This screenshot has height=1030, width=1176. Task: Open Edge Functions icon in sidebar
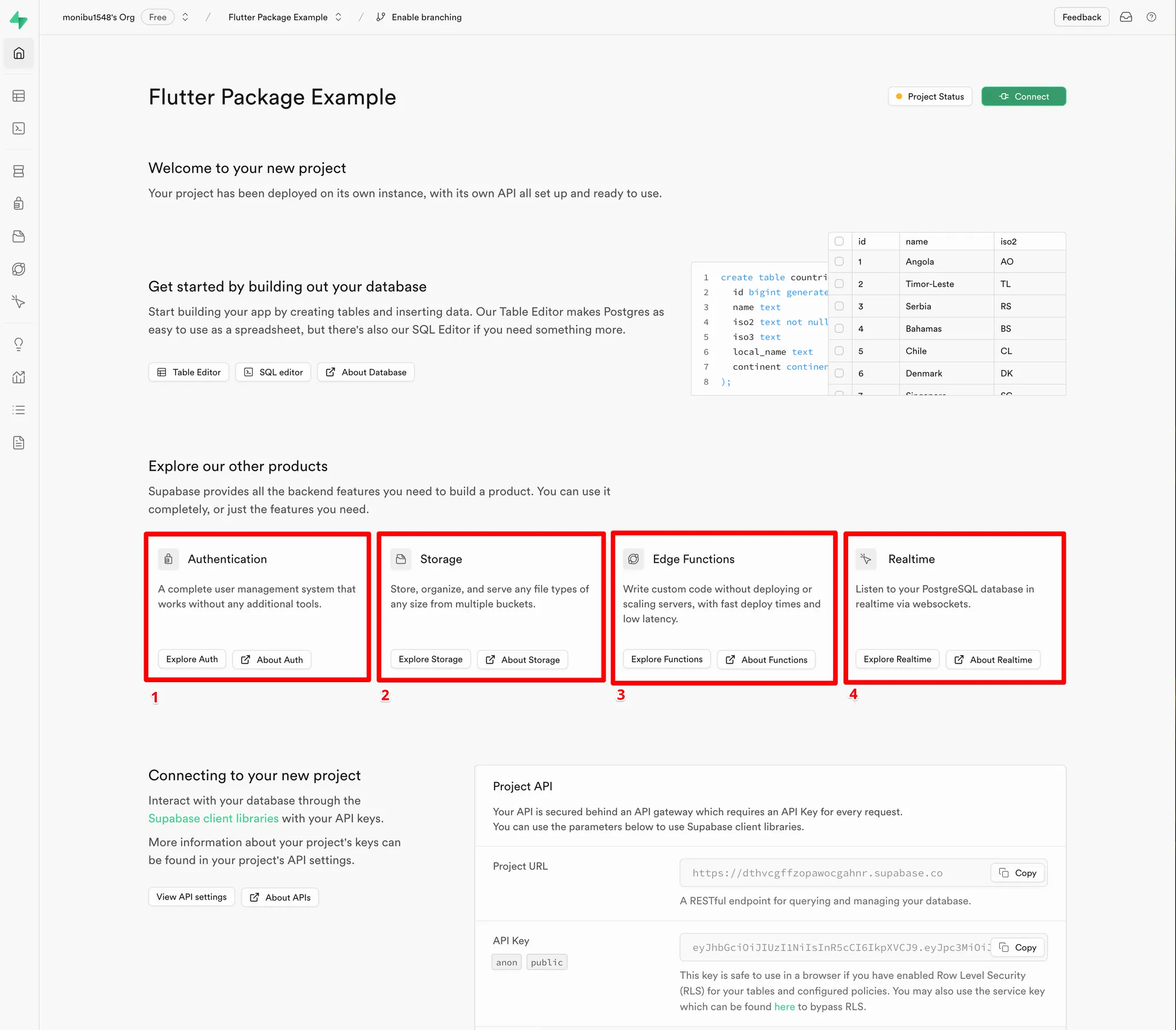click(x=18, y=269)
